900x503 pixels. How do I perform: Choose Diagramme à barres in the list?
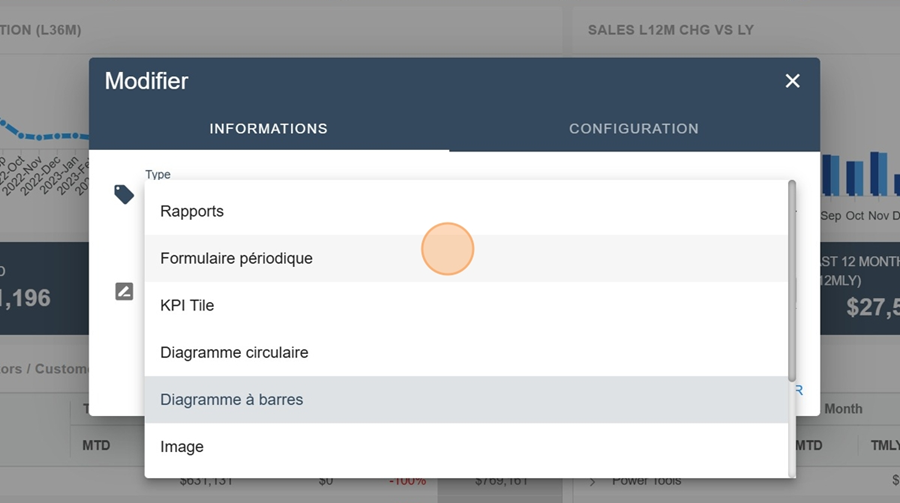(x=231, y=399)
